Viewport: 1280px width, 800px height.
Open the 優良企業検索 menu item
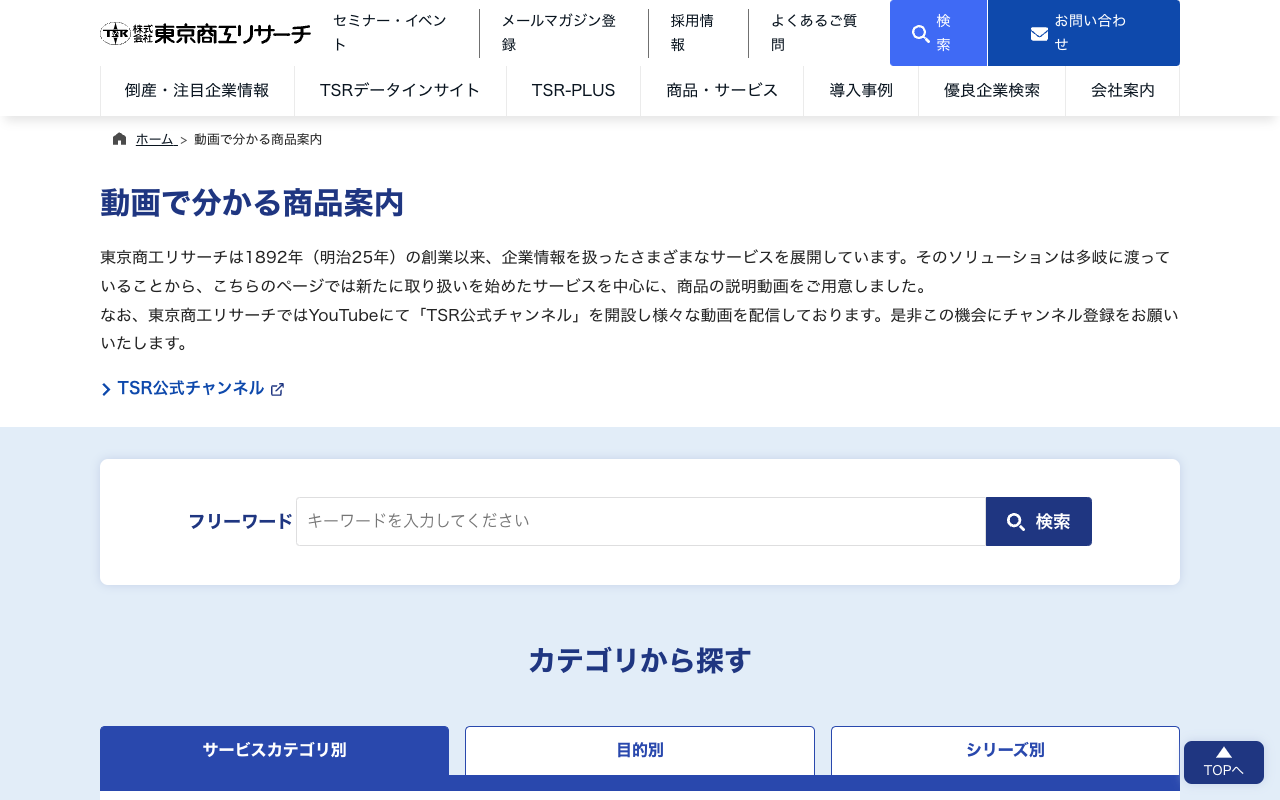[992, 91]
